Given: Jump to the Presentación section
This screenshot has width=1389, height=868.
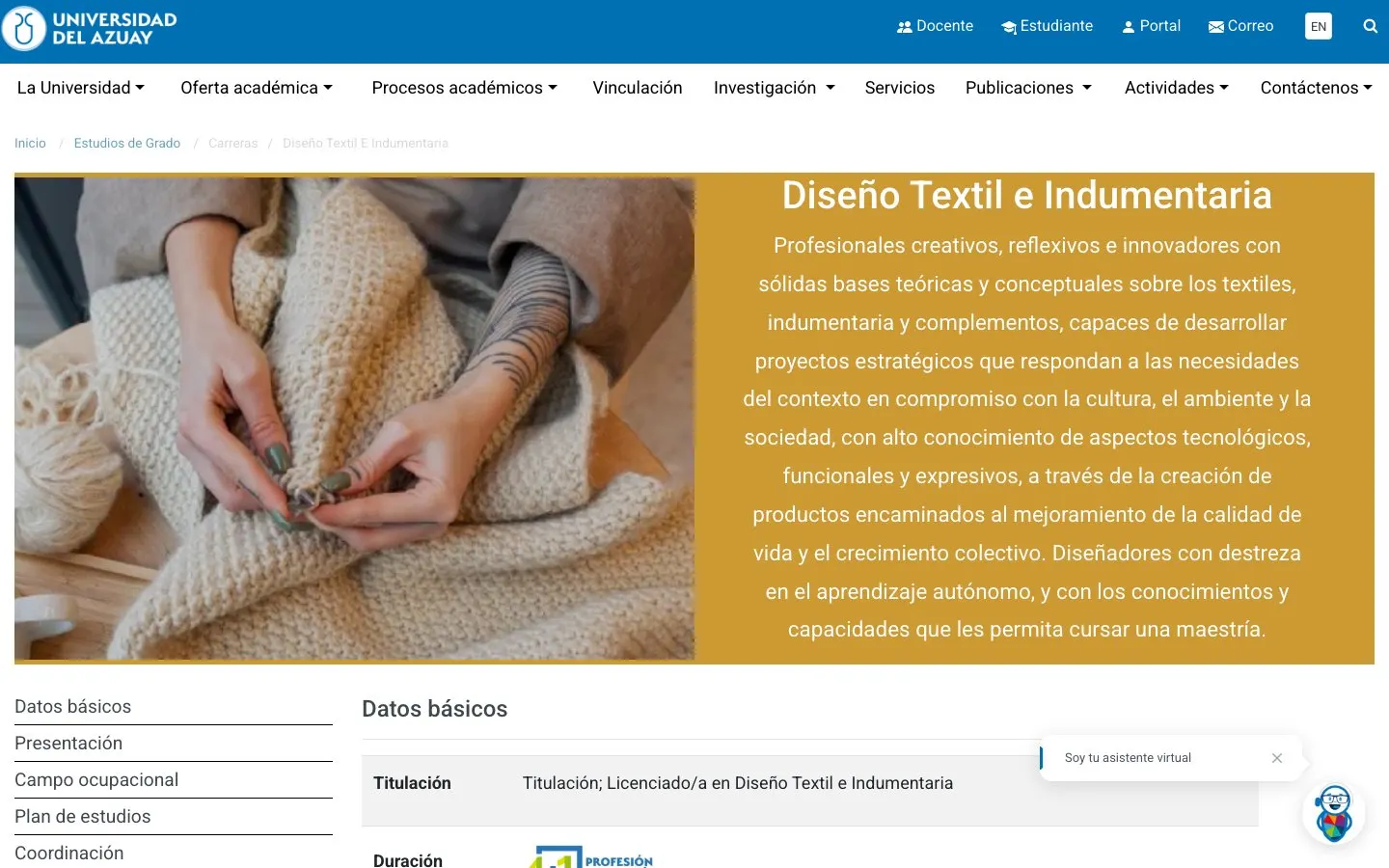Looking at the screenshot, I should point(68,744).
